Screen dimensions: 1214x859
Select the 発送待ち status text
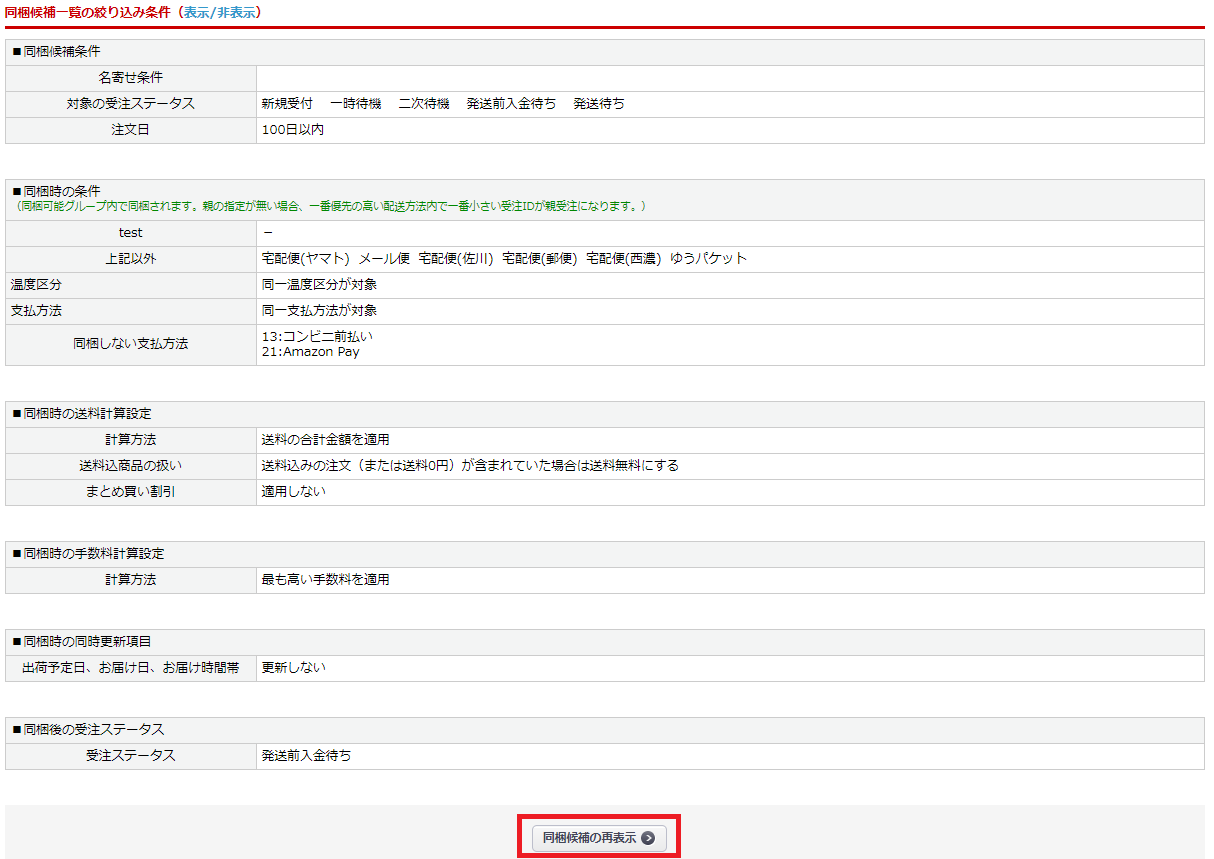pyautogui.click(x=598, y=104)
